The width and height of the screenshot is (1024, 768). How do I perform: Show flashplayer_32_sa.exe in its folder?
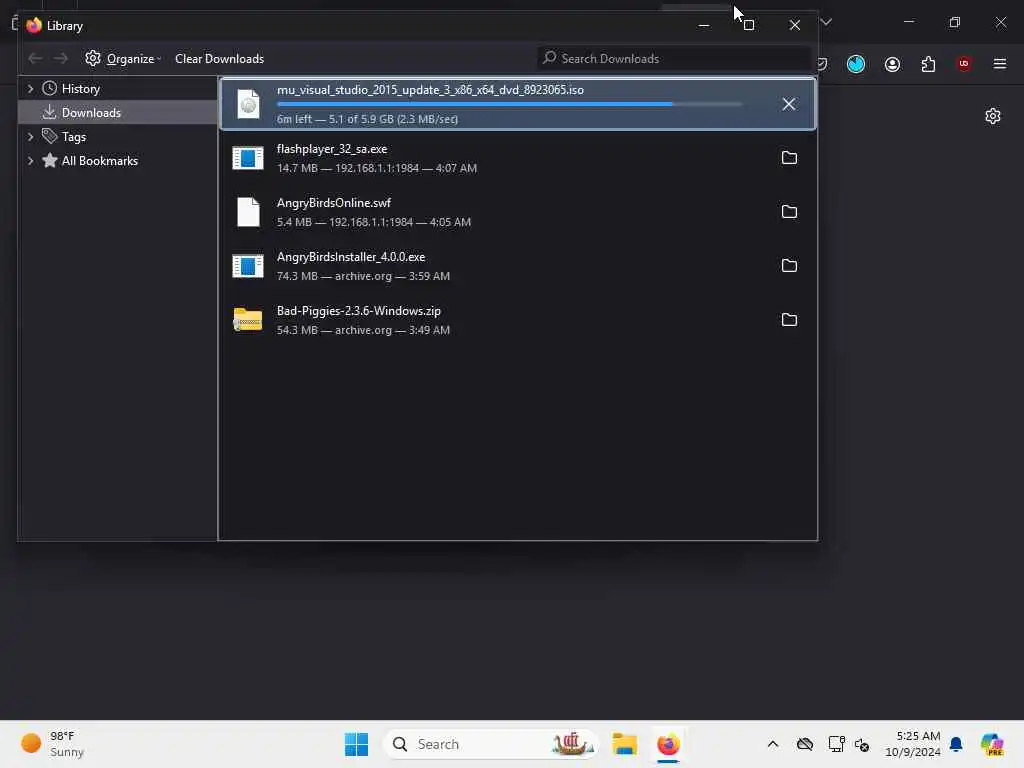789,157
